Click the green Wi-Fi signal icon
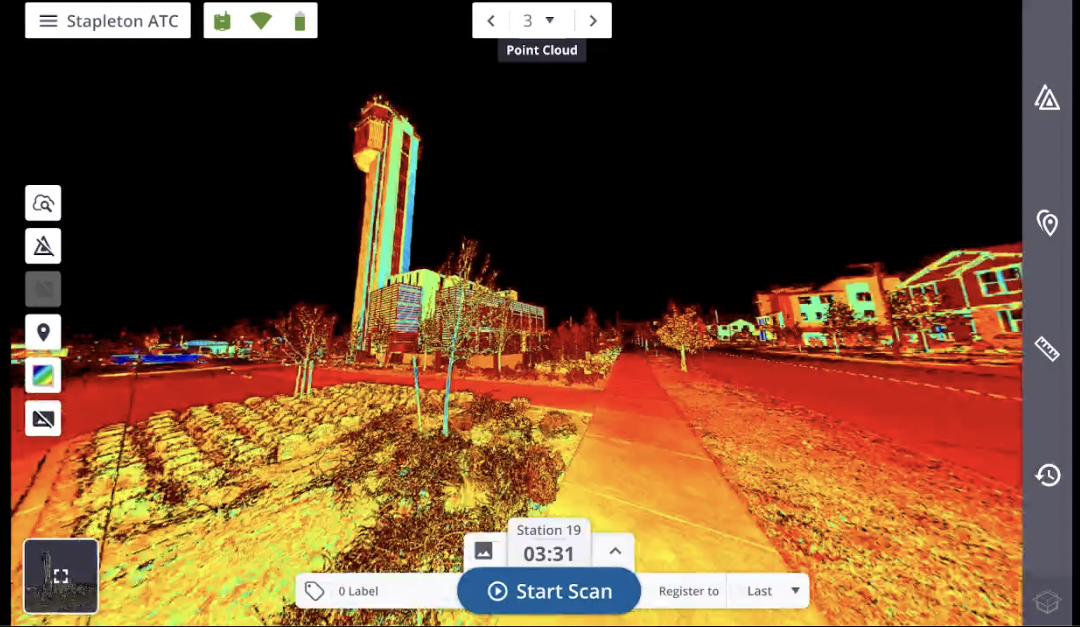1080x627 pixels. pos(261,21)
